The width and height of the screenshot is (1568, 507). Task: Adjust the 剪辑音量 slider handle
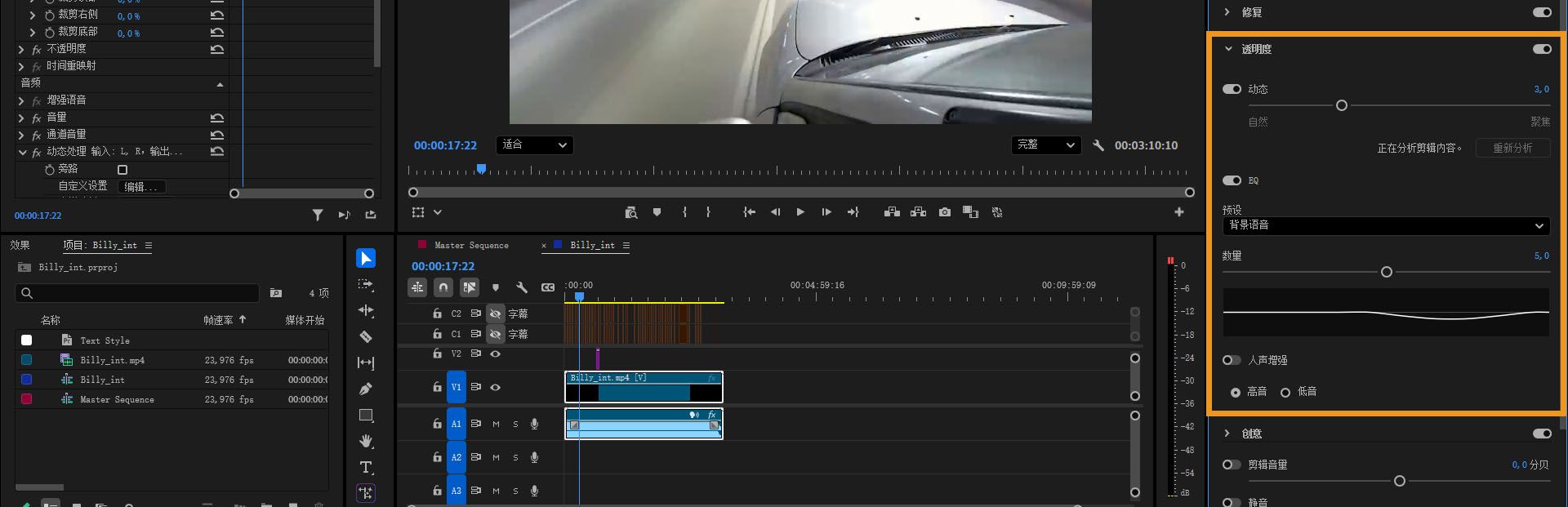pyautogui.click(x=1399, y=481)
